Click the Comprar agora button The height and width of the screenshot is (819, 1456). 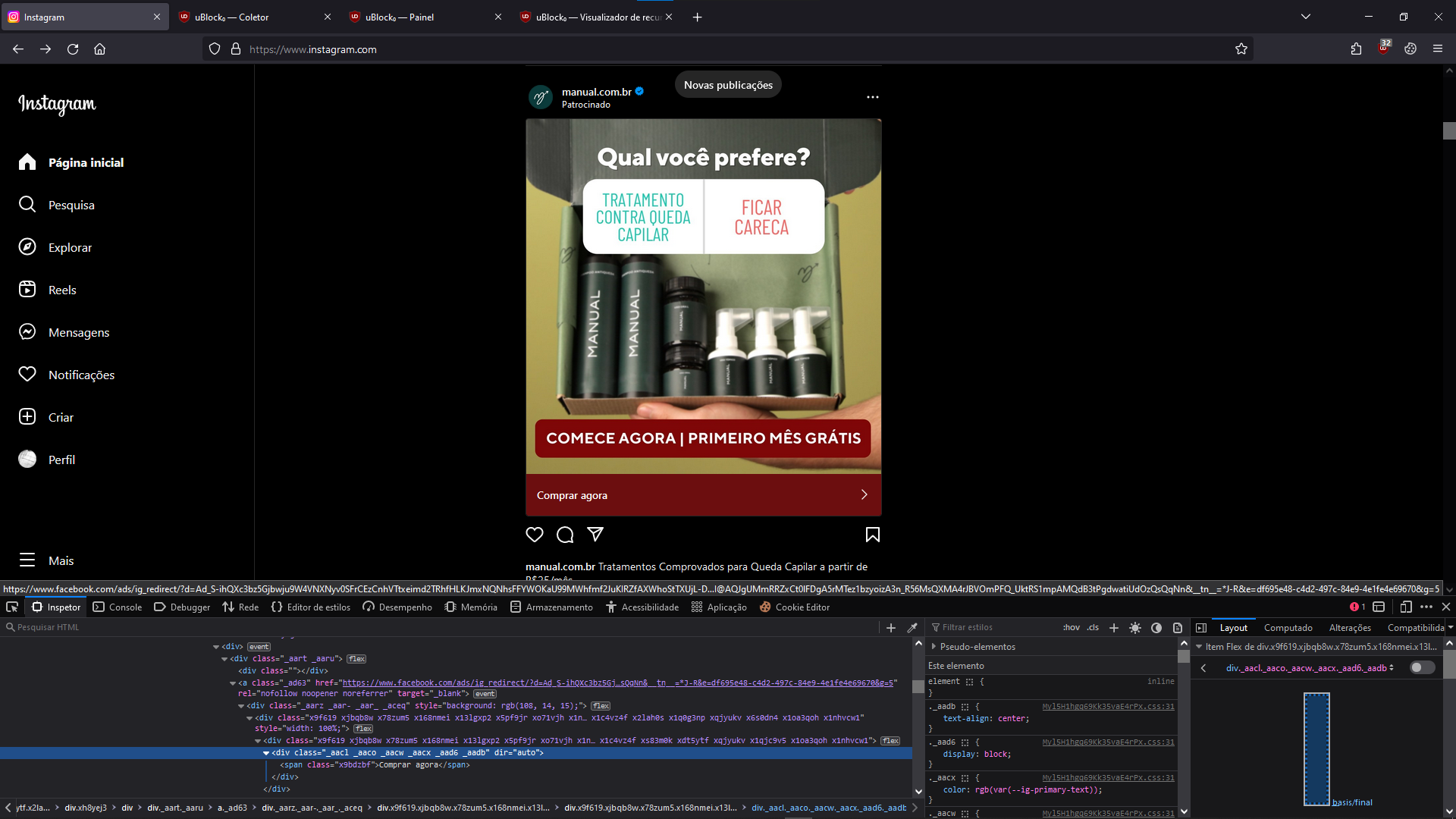tap(702, 494)
